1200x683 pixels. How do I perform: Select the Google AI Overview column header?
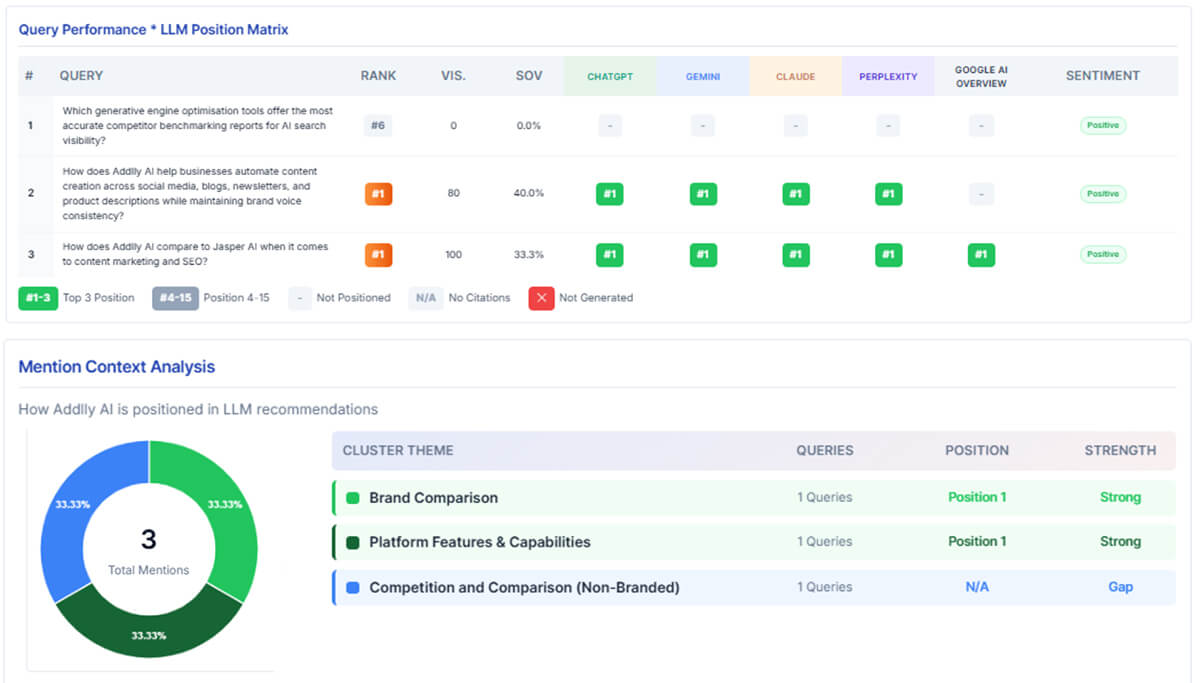pos(981,76)
